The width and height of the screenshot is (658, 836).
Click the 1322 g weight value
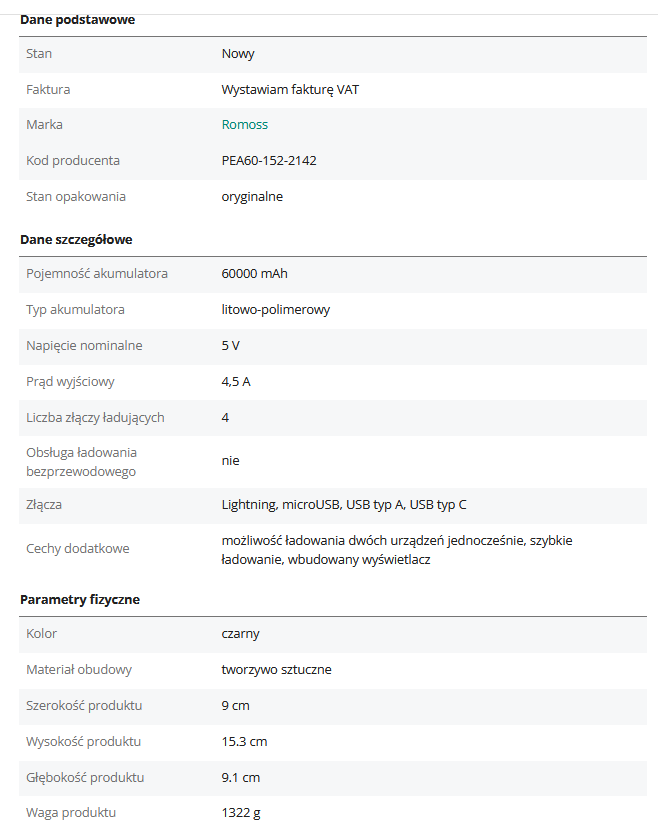[x=241, y=813]
